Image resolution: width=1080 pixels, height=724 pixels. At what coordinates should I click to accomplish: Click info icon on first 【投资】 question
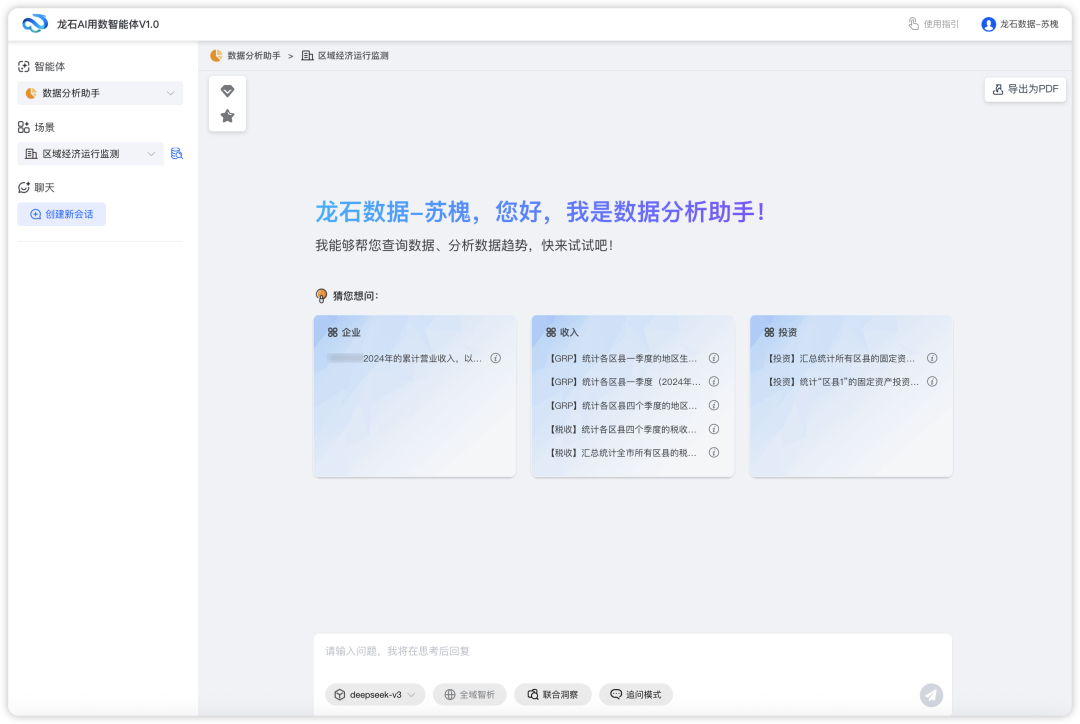tap(932, 358)
